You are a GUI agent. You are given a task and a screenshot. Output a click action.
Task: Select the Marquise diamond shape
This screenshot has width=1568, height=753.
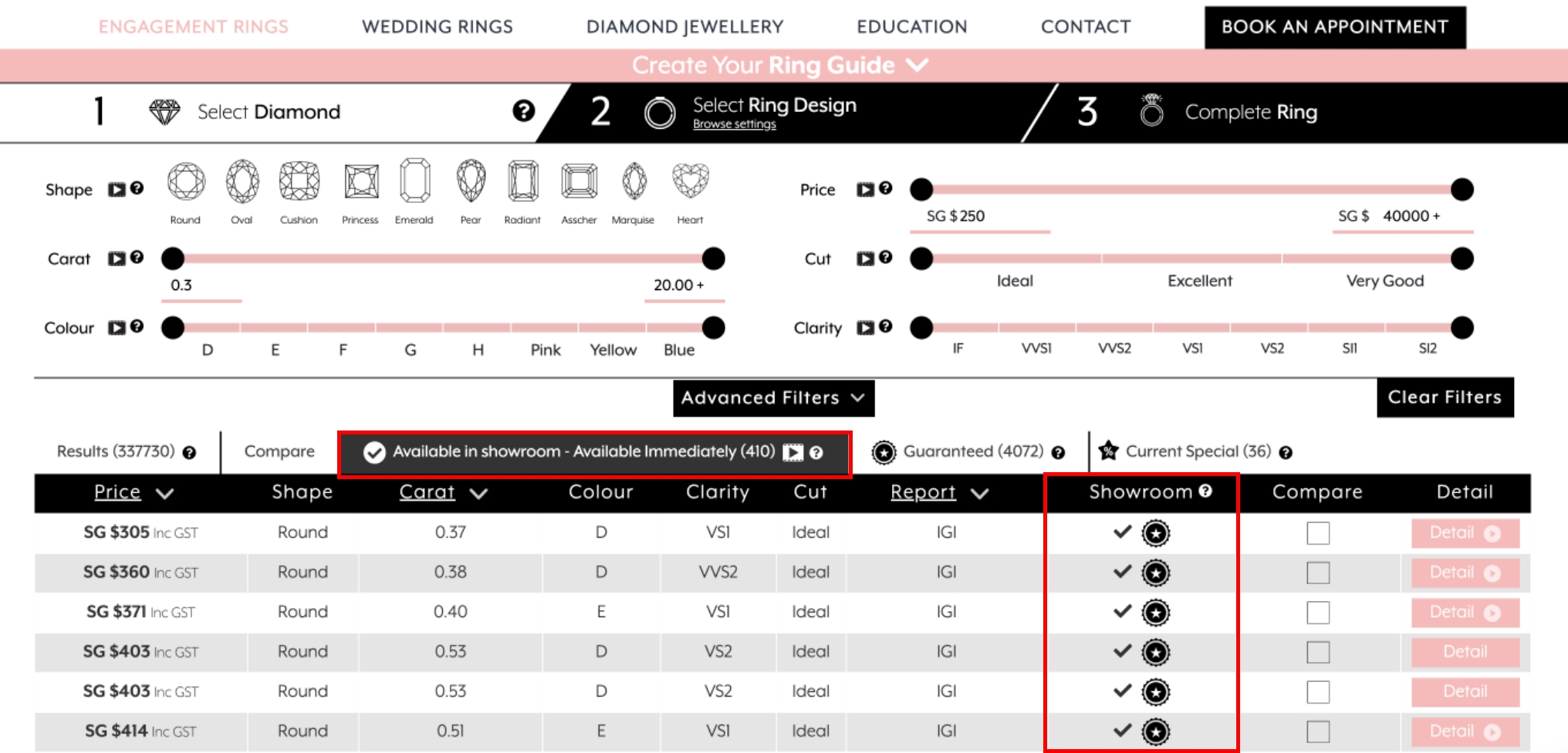[634, 181]
